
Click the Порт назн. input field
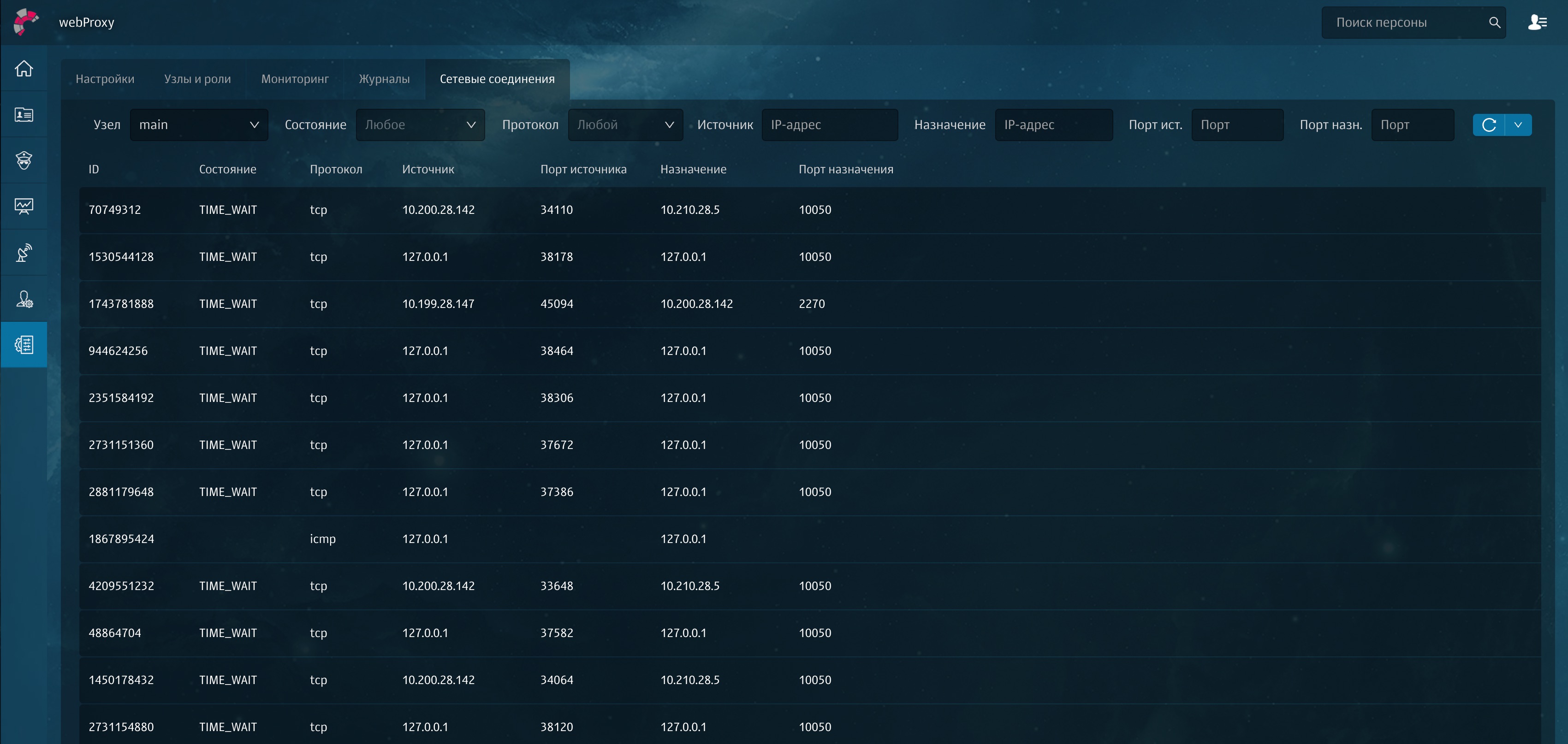click(x=1412, y=125)
